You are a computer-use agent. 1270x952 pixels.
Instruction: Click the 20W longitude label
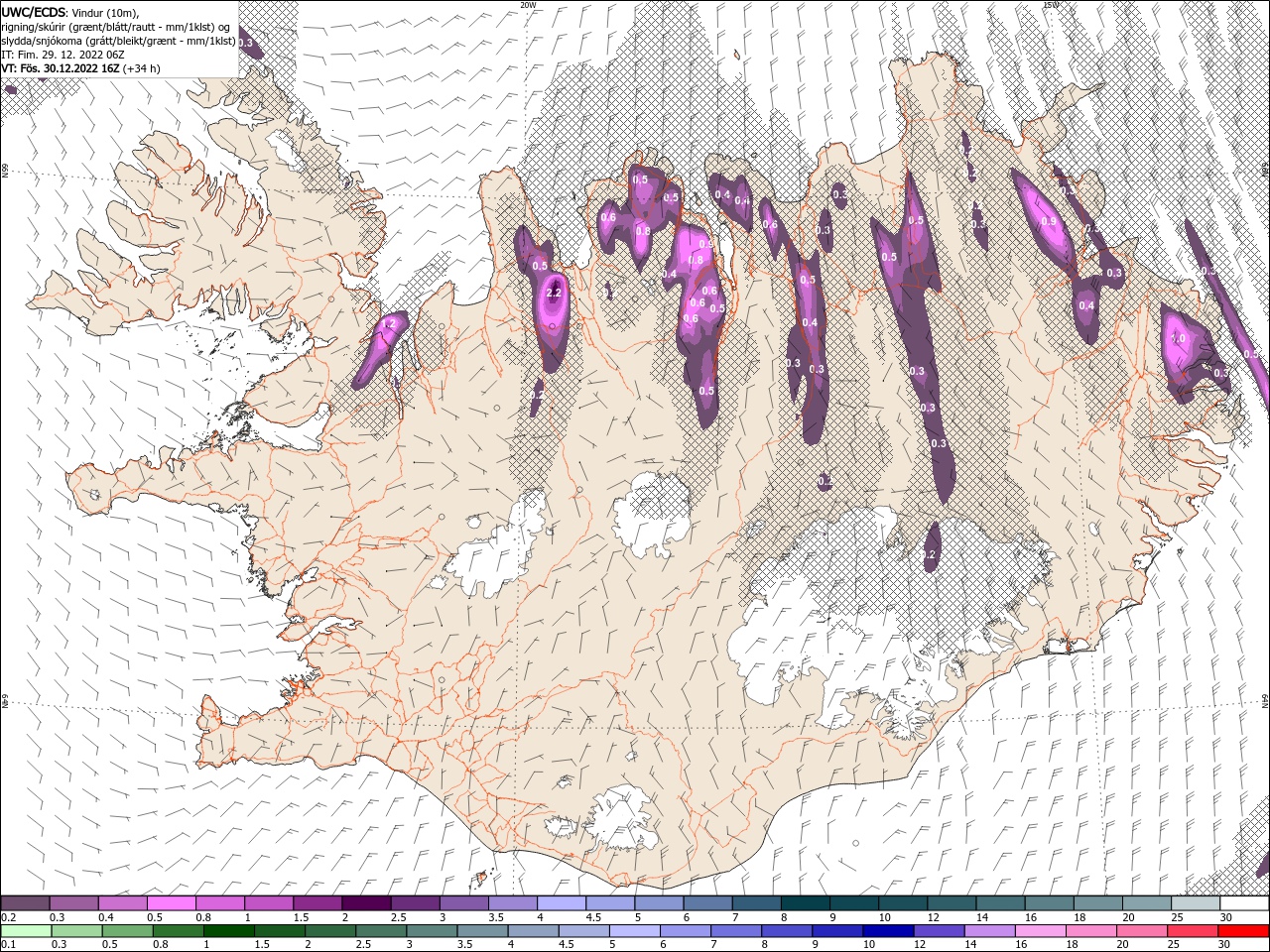528,5
